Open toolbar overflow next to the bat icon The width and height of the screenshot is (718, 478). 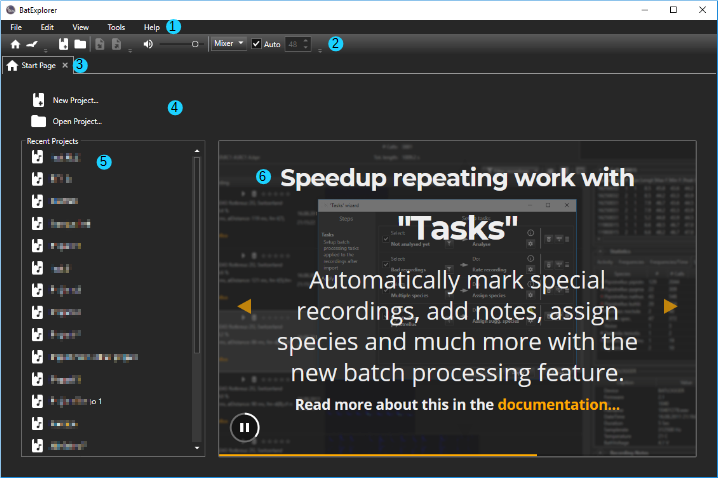coord(45,50)
